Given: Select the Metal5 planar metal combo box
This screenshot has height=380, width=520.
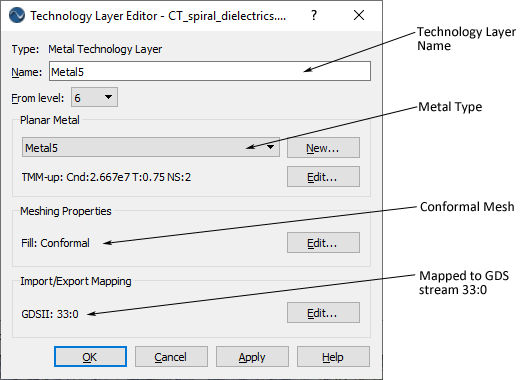Looking at the screenshot, I should click(x=151, y=147).
